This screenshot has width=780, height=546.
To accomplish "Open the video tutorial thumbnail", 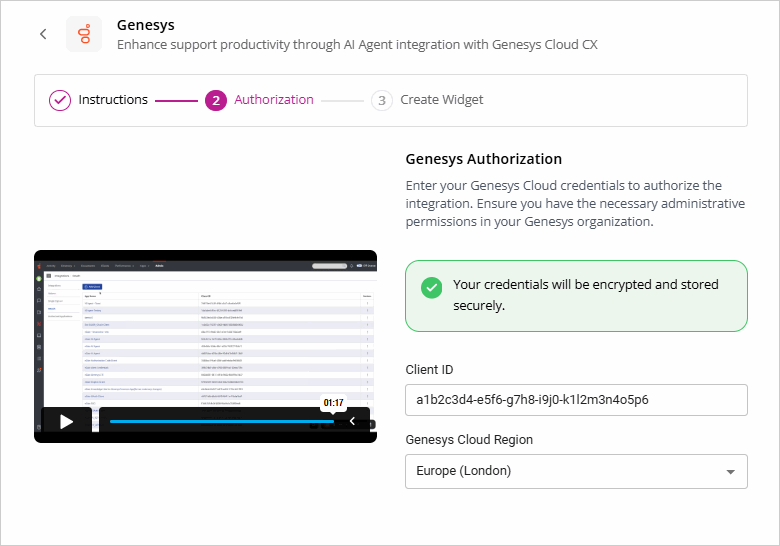I will 205,330.
